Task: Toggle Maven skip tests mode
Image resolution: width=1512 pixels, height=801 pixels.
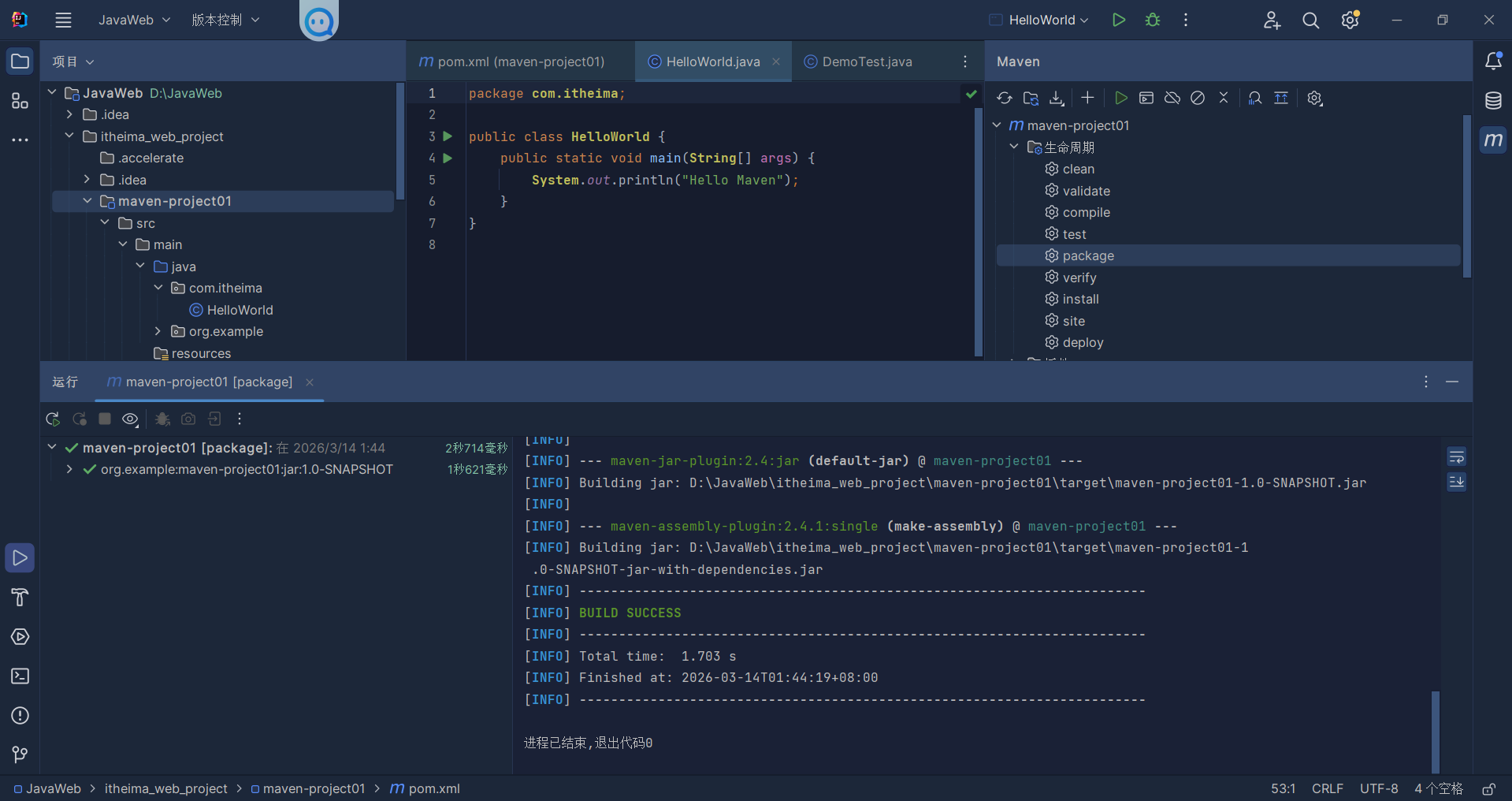Action: coord(1198,98)
